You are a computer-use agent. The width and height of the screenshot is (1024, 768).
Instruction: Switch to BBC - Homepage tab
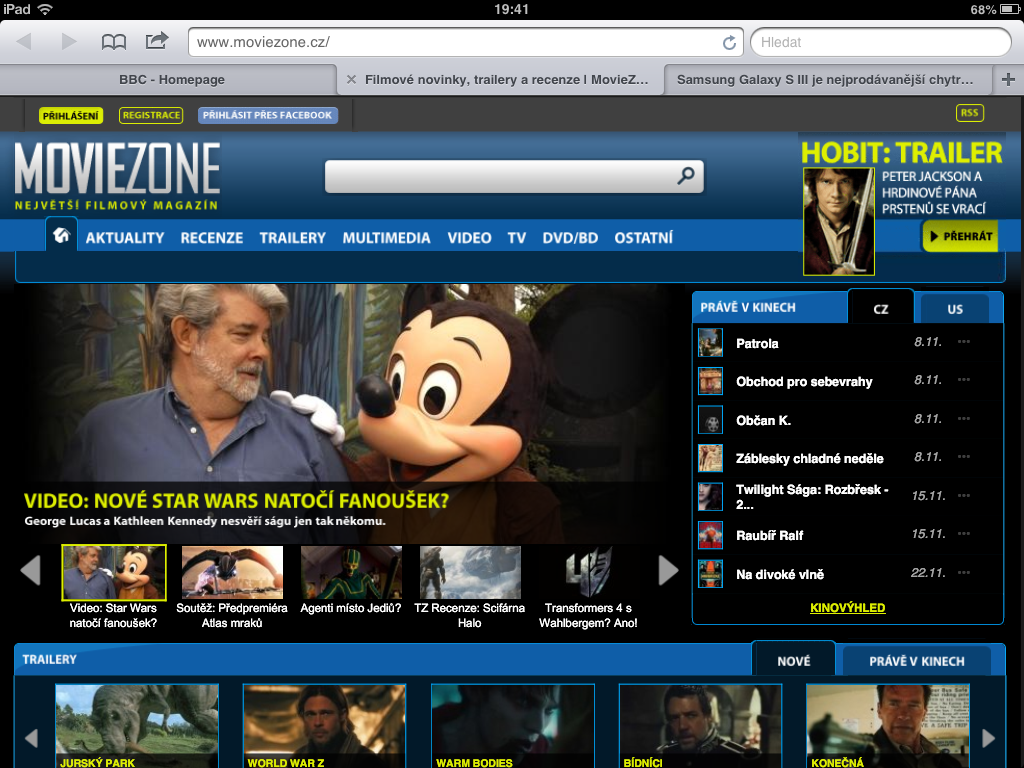pos(171,80)
